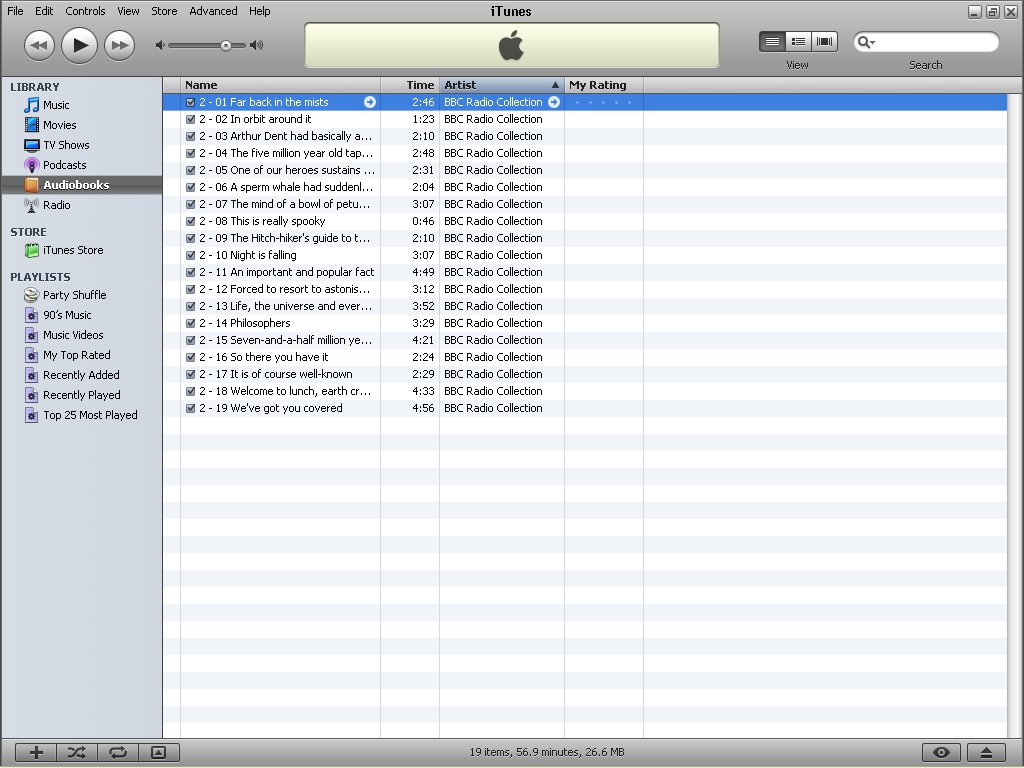This screenshot has width=1024, height=768.
Task: Click the sort direction triangle in Artist header
Action: (x=555, y=85)
